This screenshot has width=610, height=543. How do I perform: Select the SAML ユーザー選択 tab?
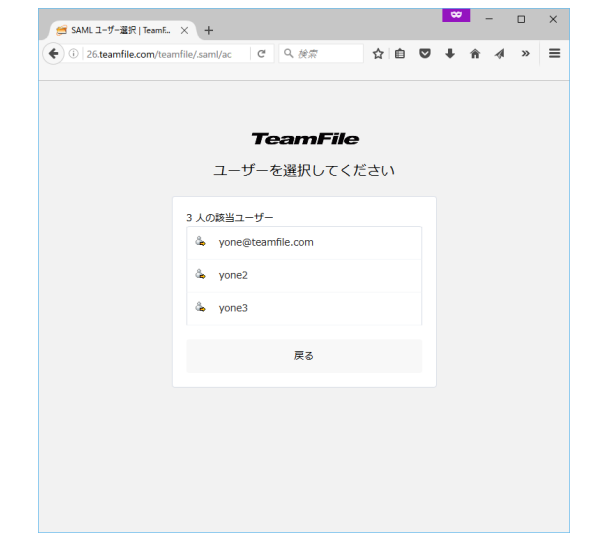(x=115, y=30)
